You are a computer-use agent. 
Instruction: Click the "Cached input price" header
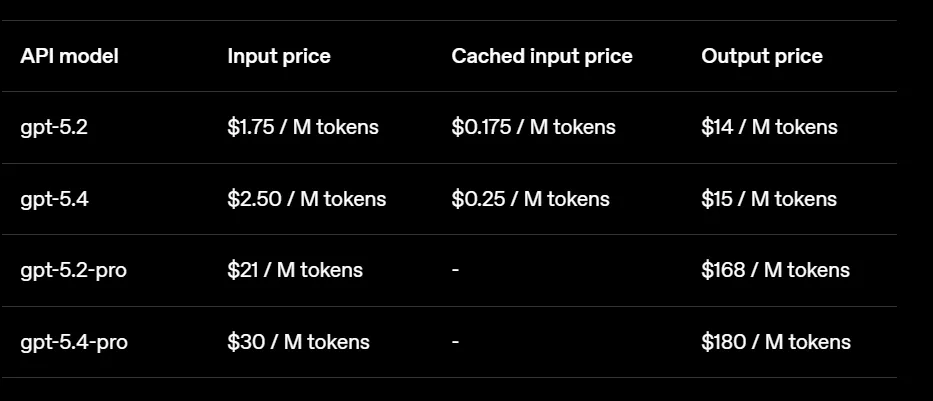[x=541, y=56]
